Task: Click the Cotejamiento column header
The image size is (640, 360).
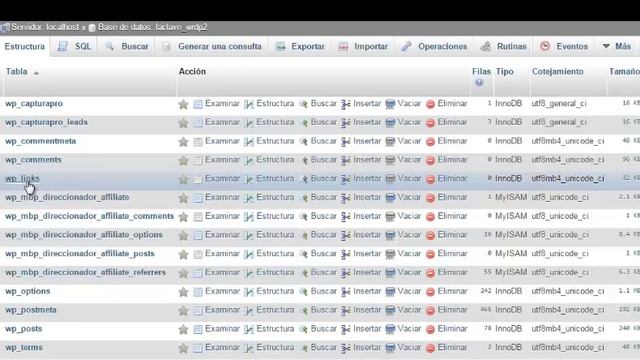Action: point(558,71)
